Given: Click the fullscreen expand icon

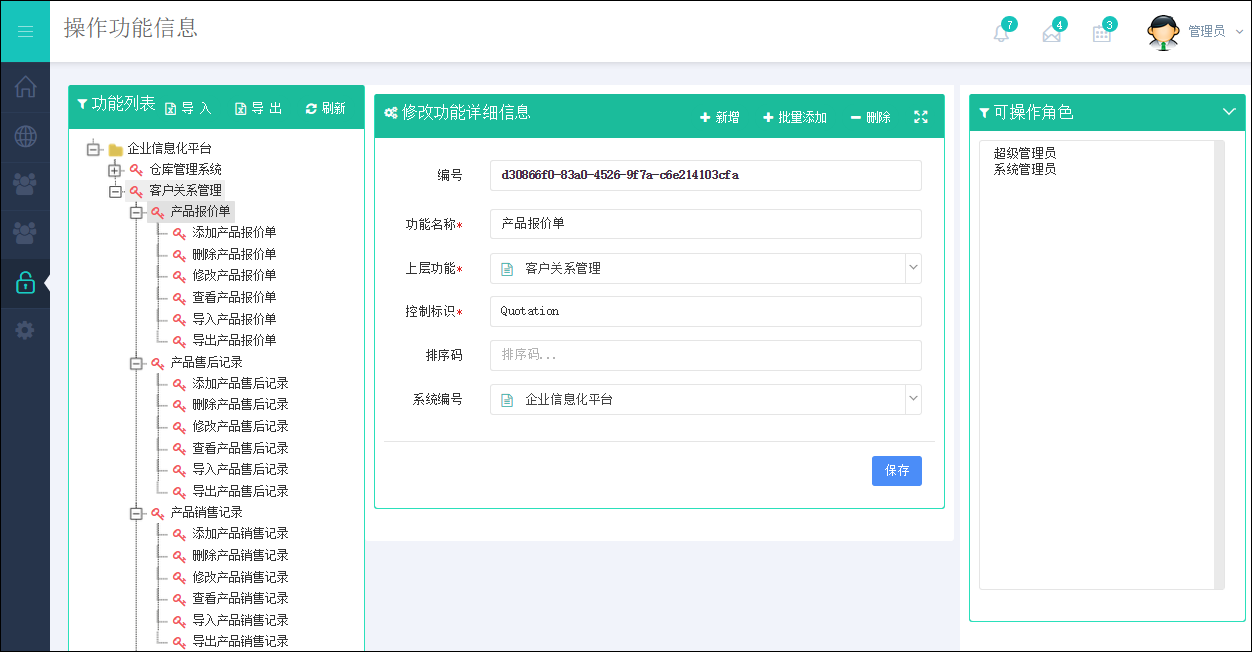Looking at the screenshot, I should (x=921, y=117).
